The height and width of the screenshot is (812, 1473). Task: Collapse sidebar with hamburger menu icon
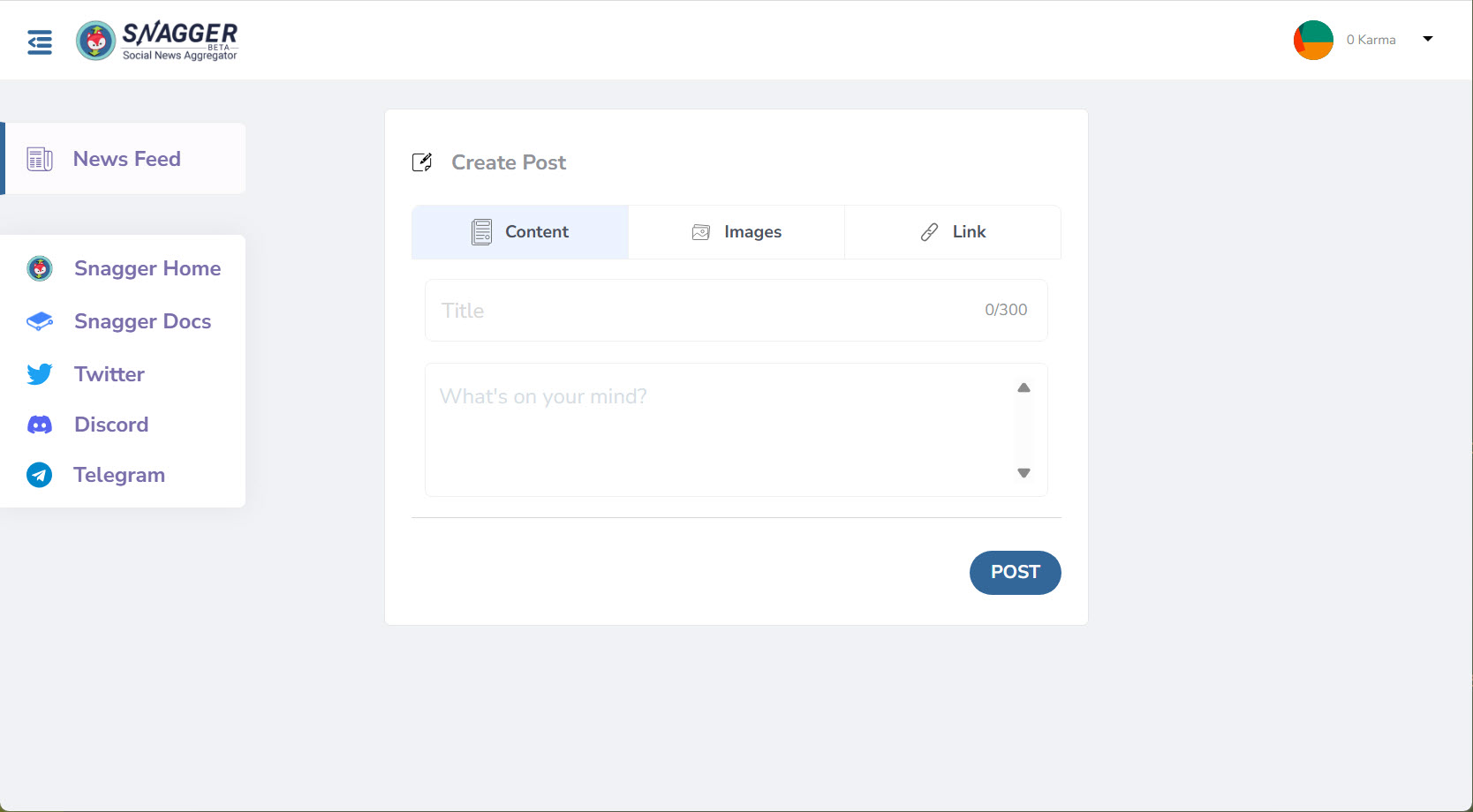pyautogui.click(x=40, y=41)
